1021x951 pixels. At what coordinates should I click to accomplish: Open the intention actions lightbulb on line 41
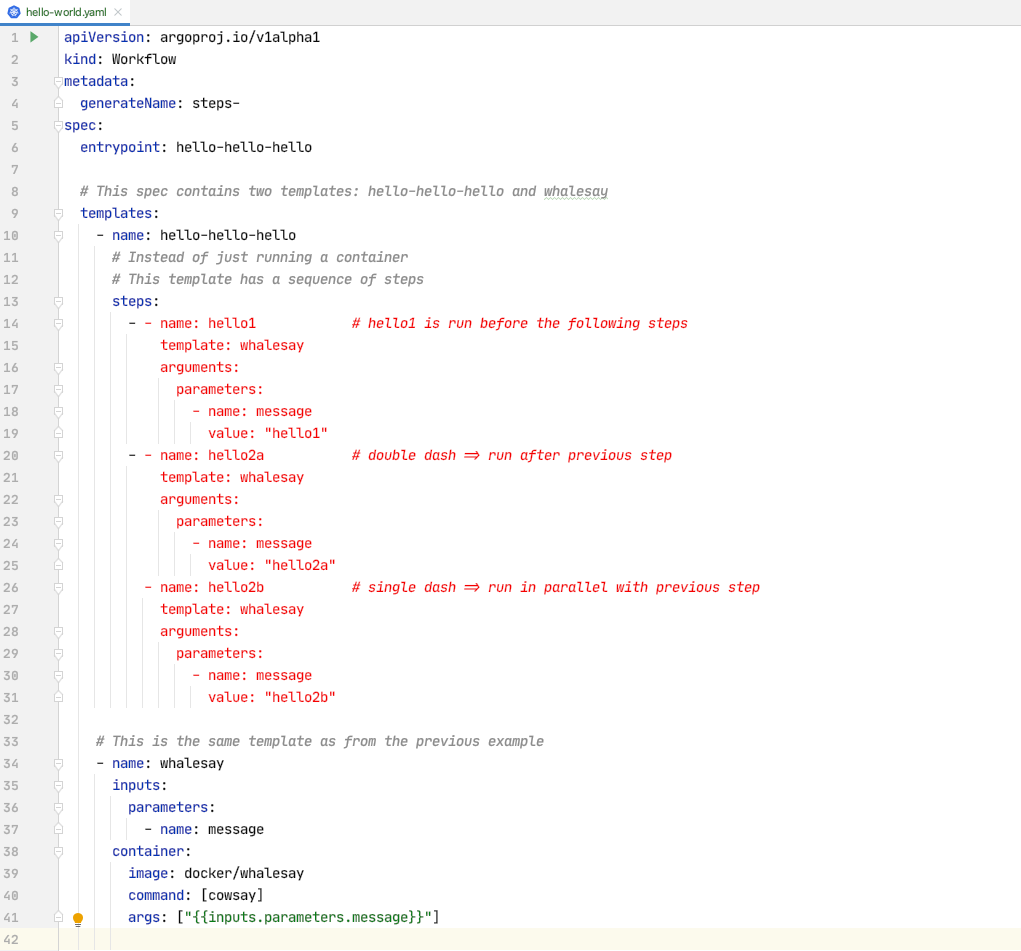[x=79, y=918]
